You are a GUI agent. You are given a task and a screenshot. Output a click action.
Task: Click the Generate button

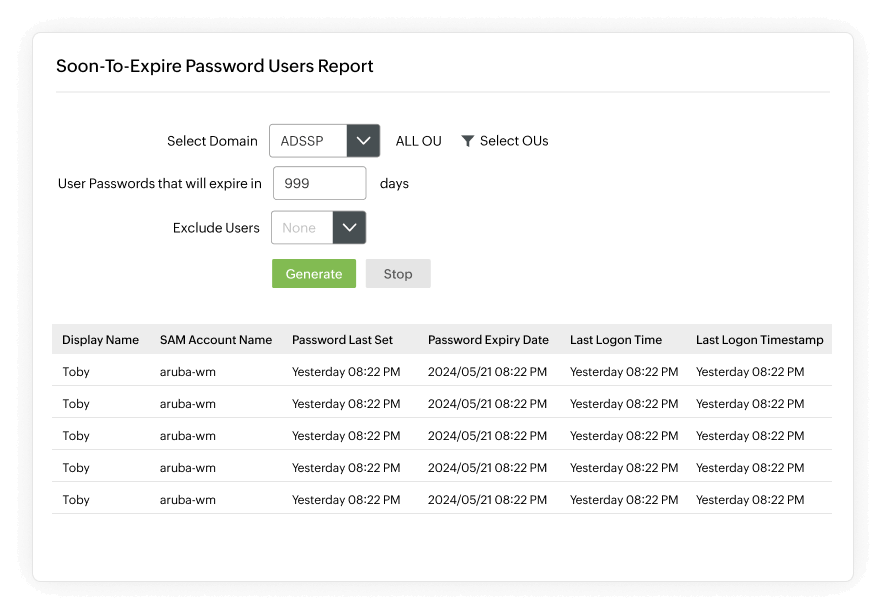(313, 273)
